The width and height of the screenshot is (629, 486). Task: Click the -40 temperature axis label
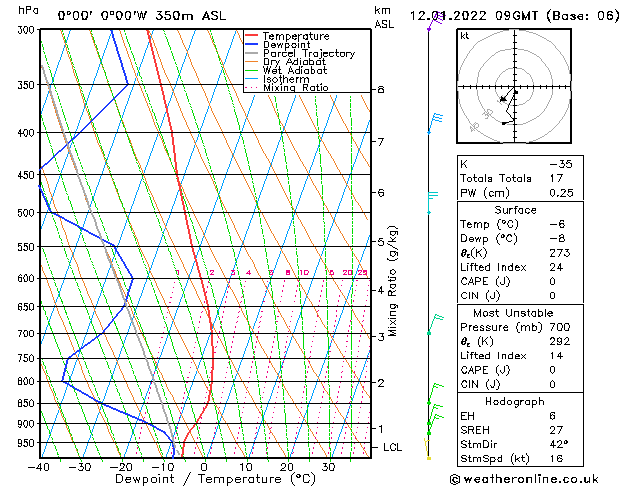pyautogui.click(x=39, y=467)
